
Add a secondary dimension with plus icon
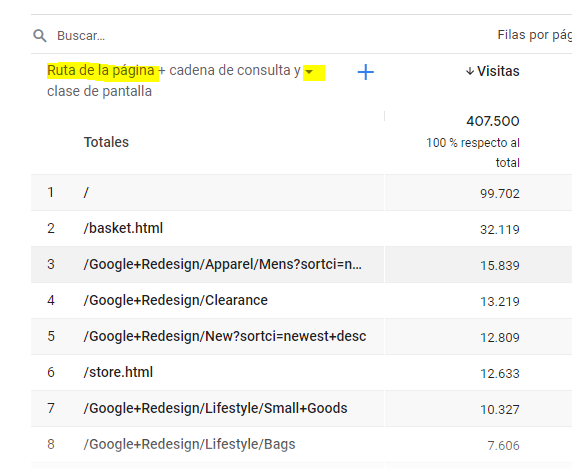tap(366, 72)
